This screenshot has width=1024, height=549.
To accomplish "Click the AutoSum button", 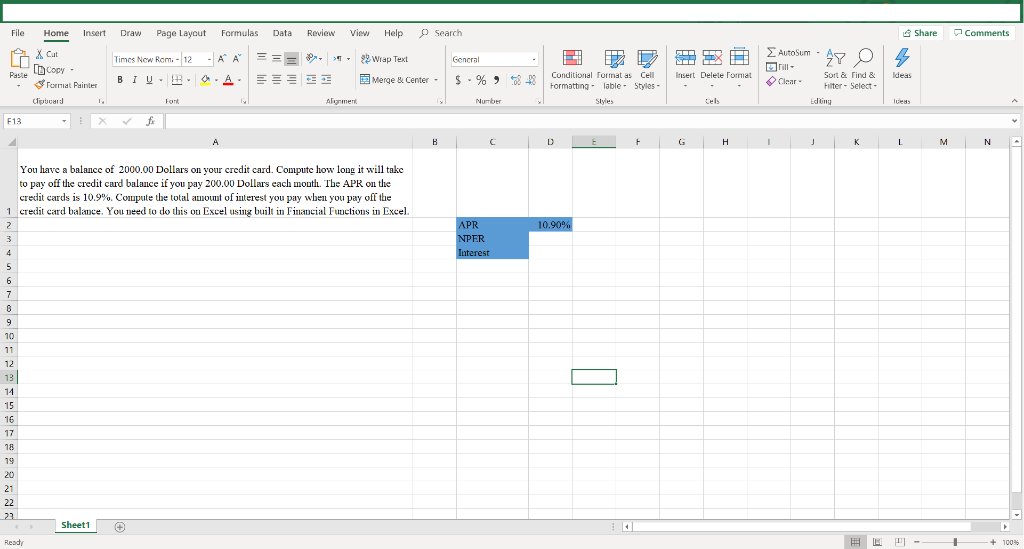I will [788, 53].
